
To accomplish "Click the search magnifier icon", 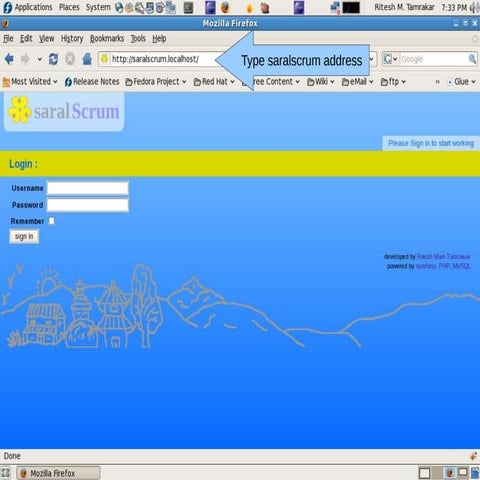I will click(x=472, y=59).
